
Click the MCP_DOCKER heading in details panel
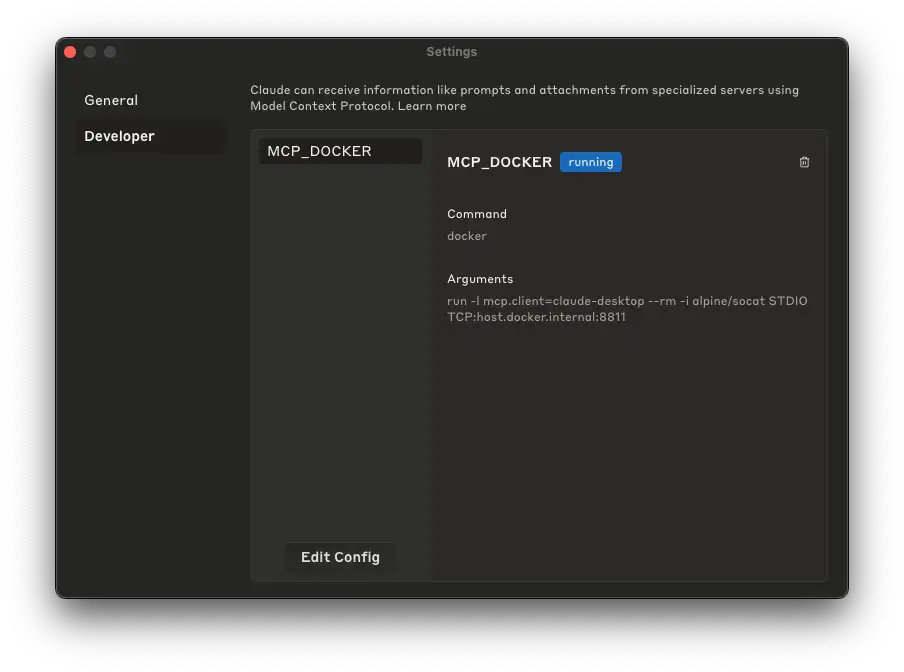pyautogui.click(x=499, y=161)
